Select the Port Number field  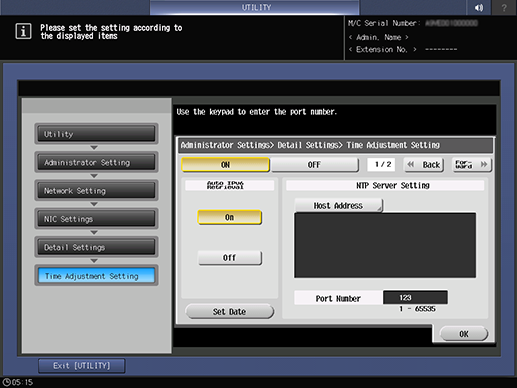pyautogui.click(x=415, y=297)
